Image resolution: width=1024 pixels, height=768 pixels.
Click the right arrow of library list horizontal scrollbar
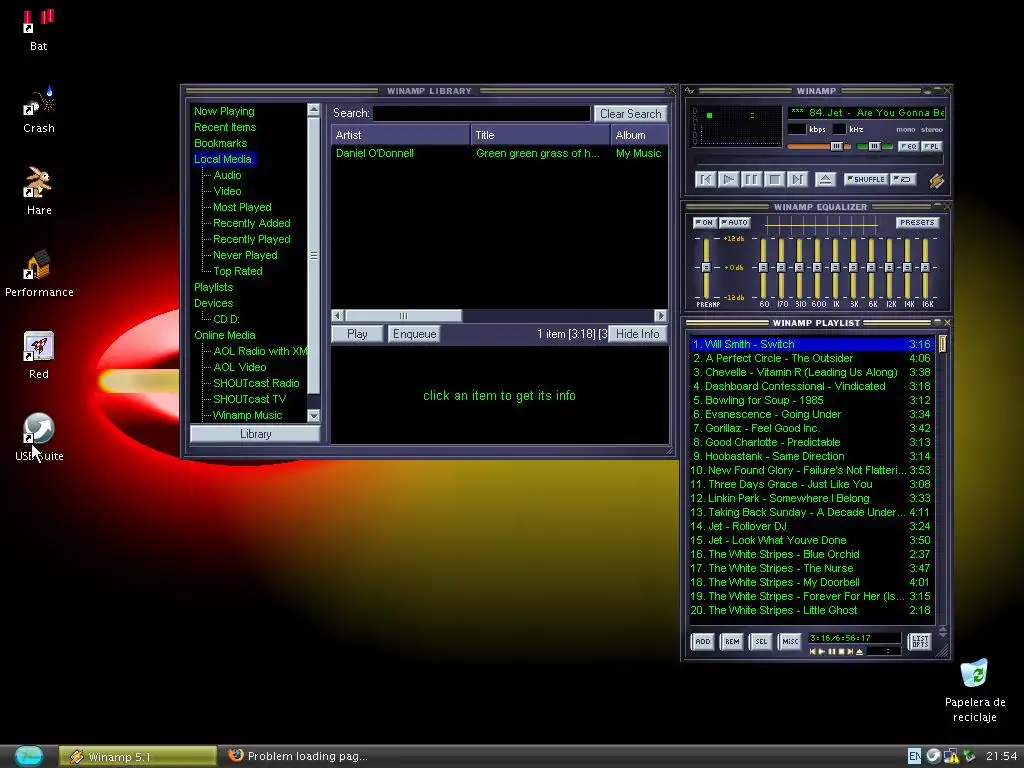tap(661, 315)
